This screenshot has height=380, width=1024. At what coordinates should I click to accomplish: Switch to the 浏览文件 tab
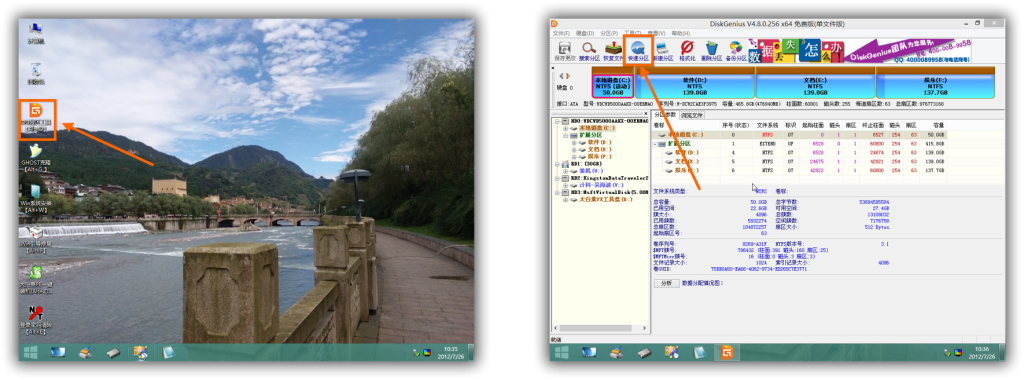692,115
